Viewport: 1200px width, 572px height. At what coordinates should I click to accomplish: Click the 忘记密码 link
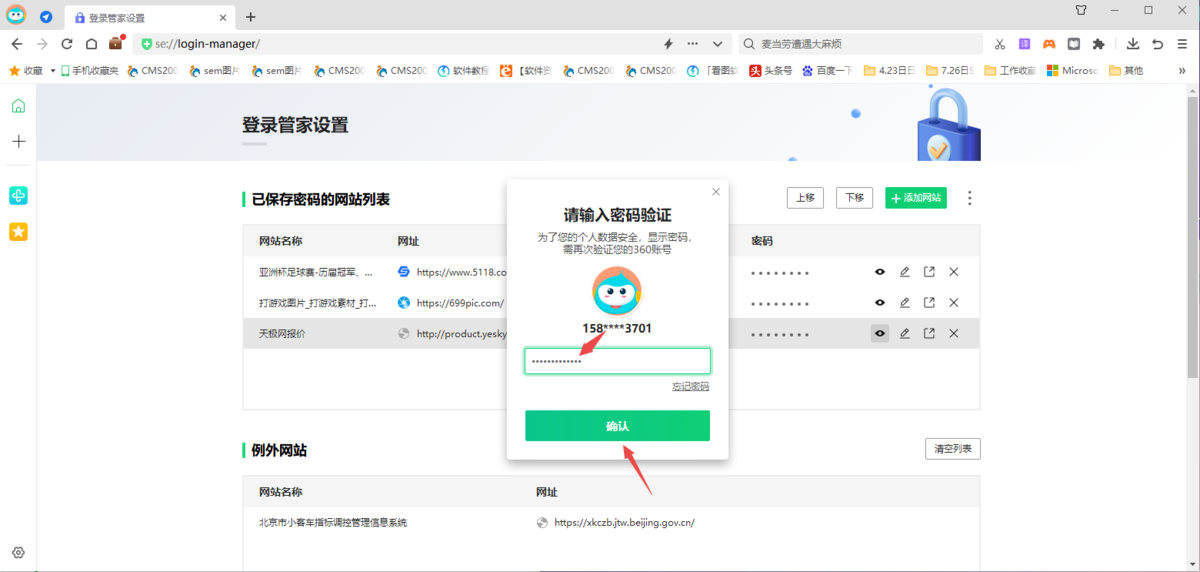coord(690,387)
